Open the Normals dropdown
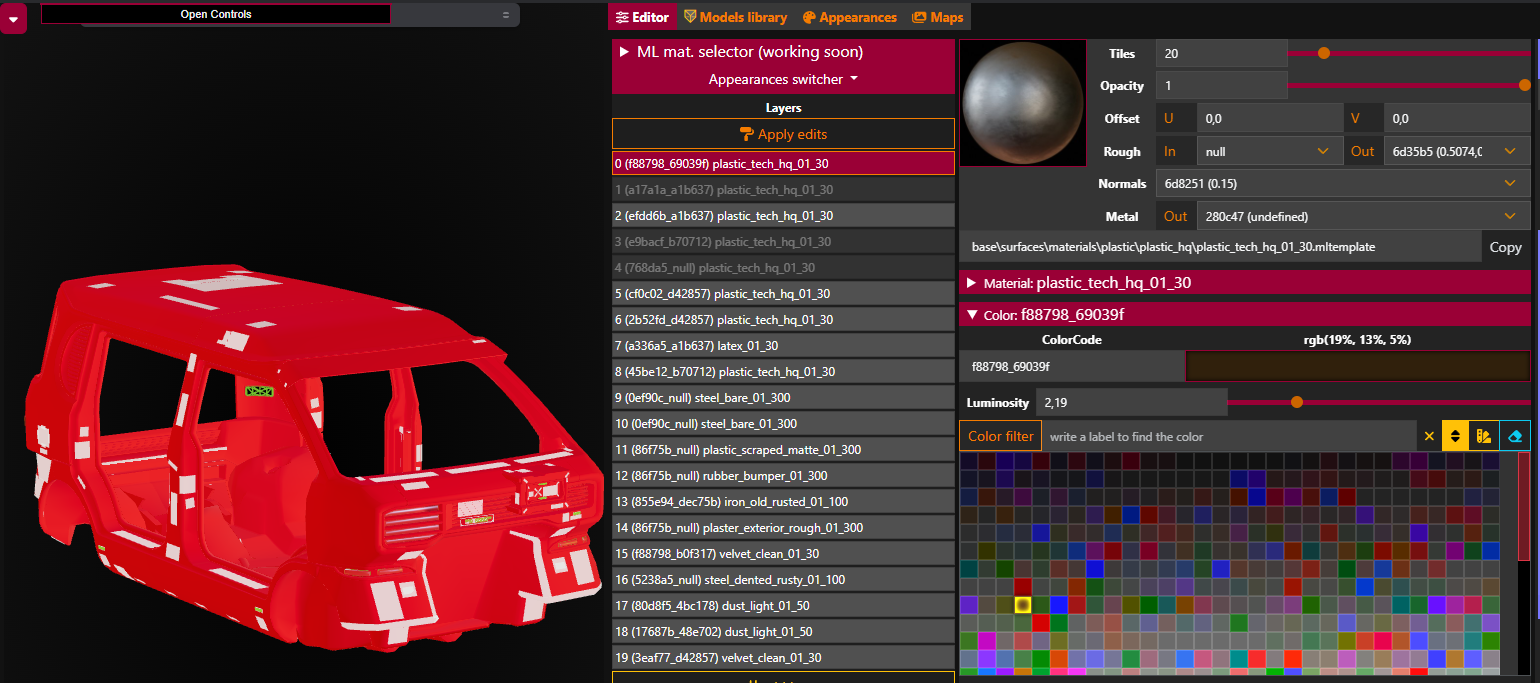Viewport: 1540px width, 683px height. (1342, 184)
